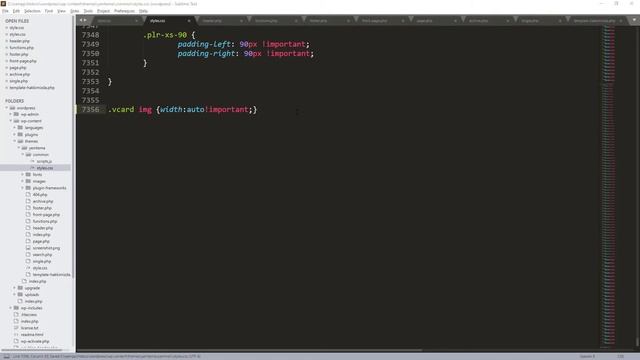Open screenshot.png image file icon
Image resolution: width=640 pixels, height=360 pixels.
click(28, 248)
